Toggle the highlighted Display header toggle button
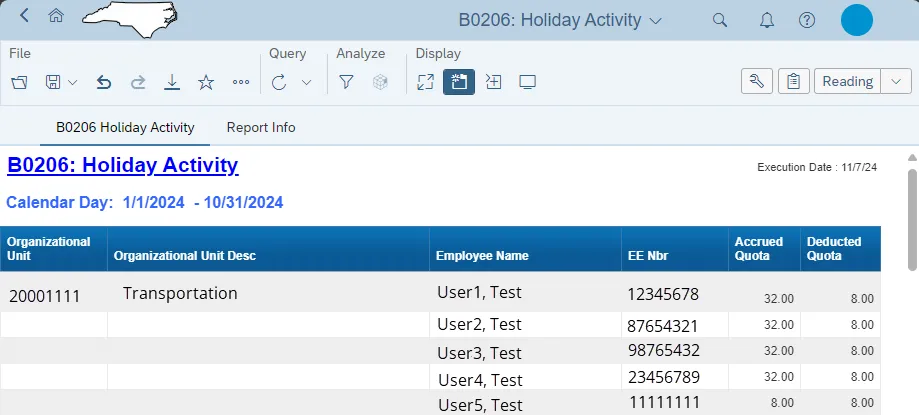919x415 pixels. tap(459, 82)
